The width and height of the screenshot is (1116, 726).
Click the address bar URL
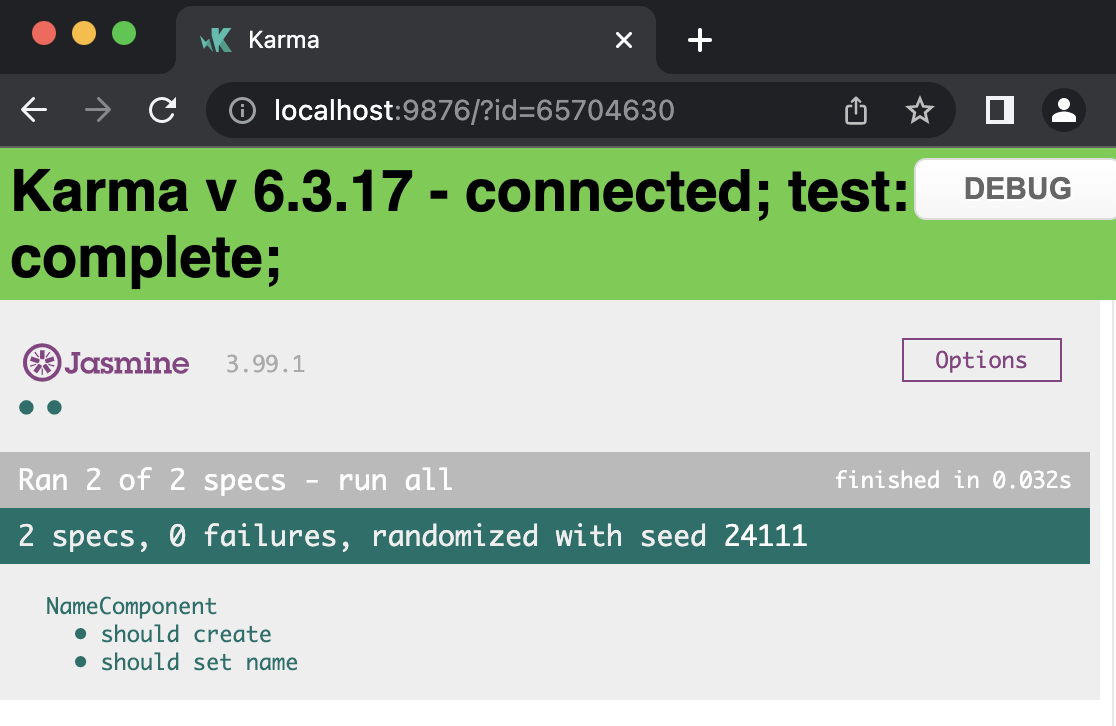tap(474, 111)
